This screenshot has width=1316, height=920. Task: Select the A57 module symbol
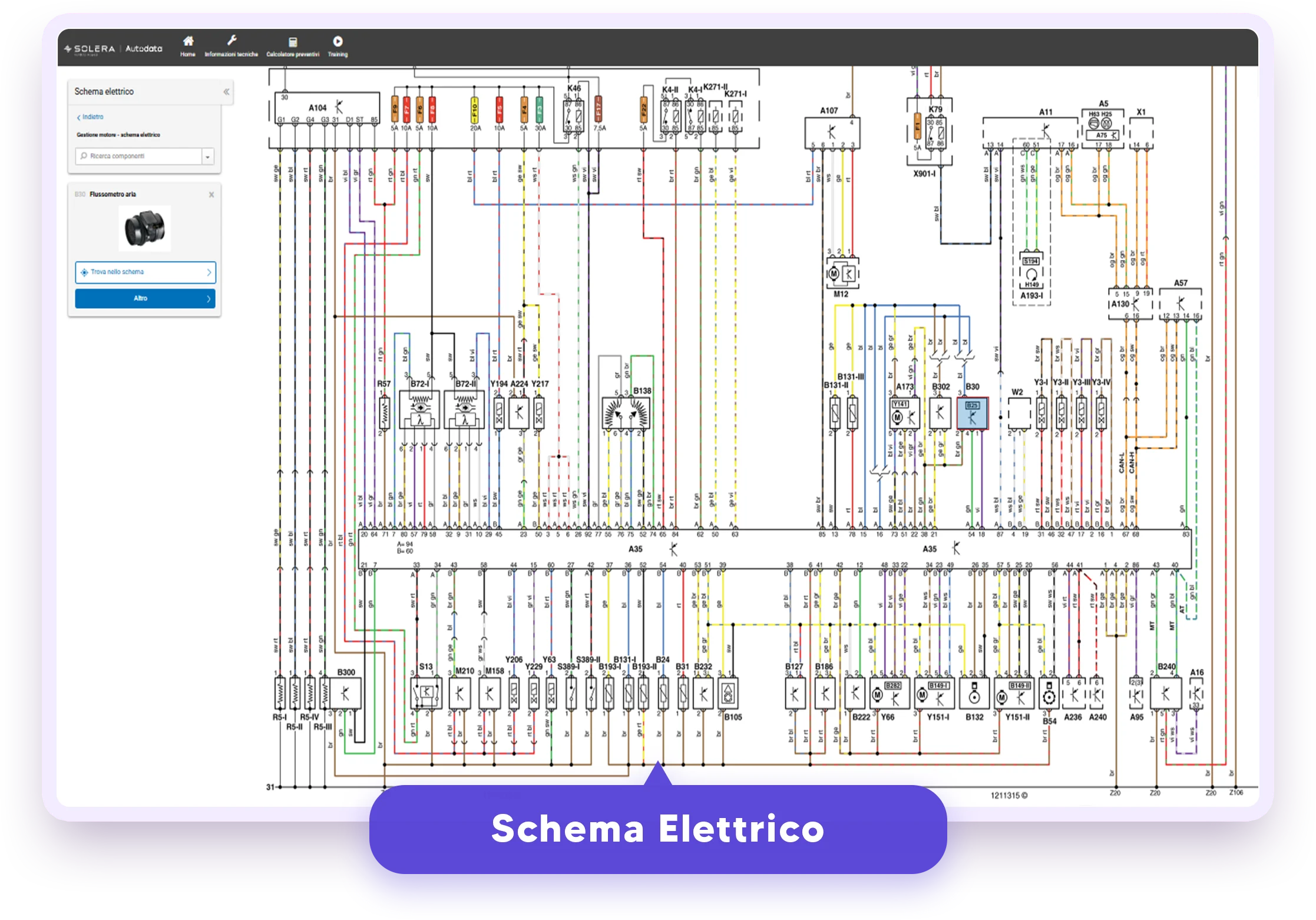[1180, 304]
